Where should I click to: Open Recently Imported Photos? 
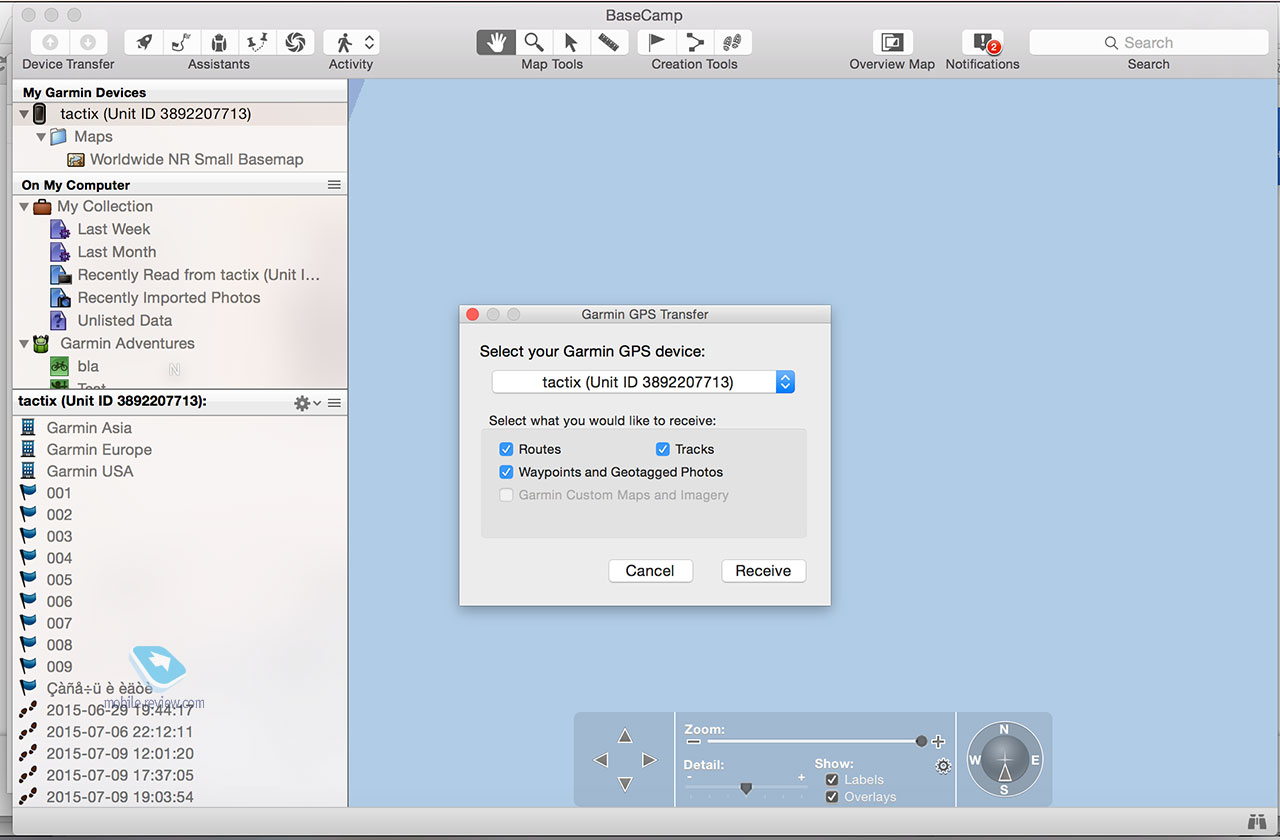click(169, 298)
